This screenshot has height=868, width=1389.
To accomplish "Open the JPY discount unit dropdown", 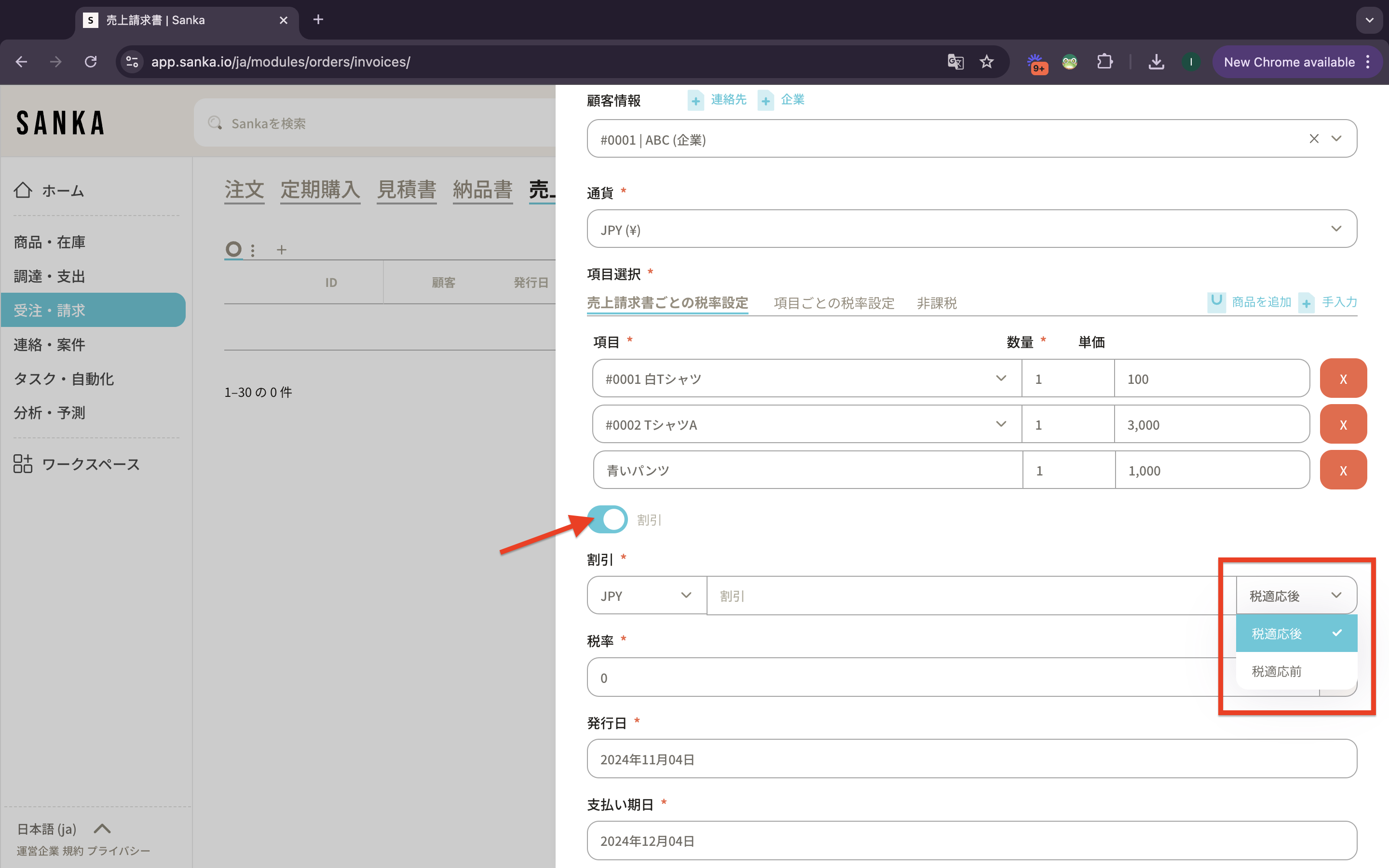I will click(646, 596).
